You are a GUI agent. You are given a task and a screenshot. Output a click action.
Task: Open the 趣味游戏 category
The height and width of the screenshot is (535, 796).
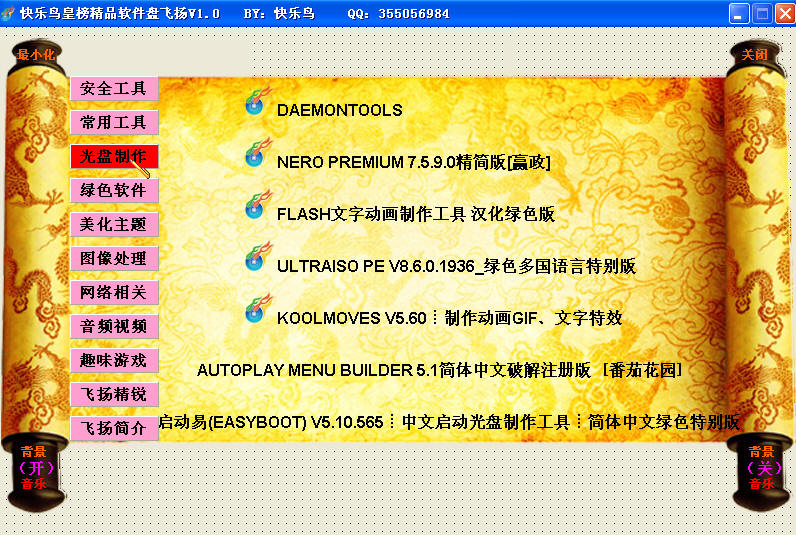coord(114,360)
